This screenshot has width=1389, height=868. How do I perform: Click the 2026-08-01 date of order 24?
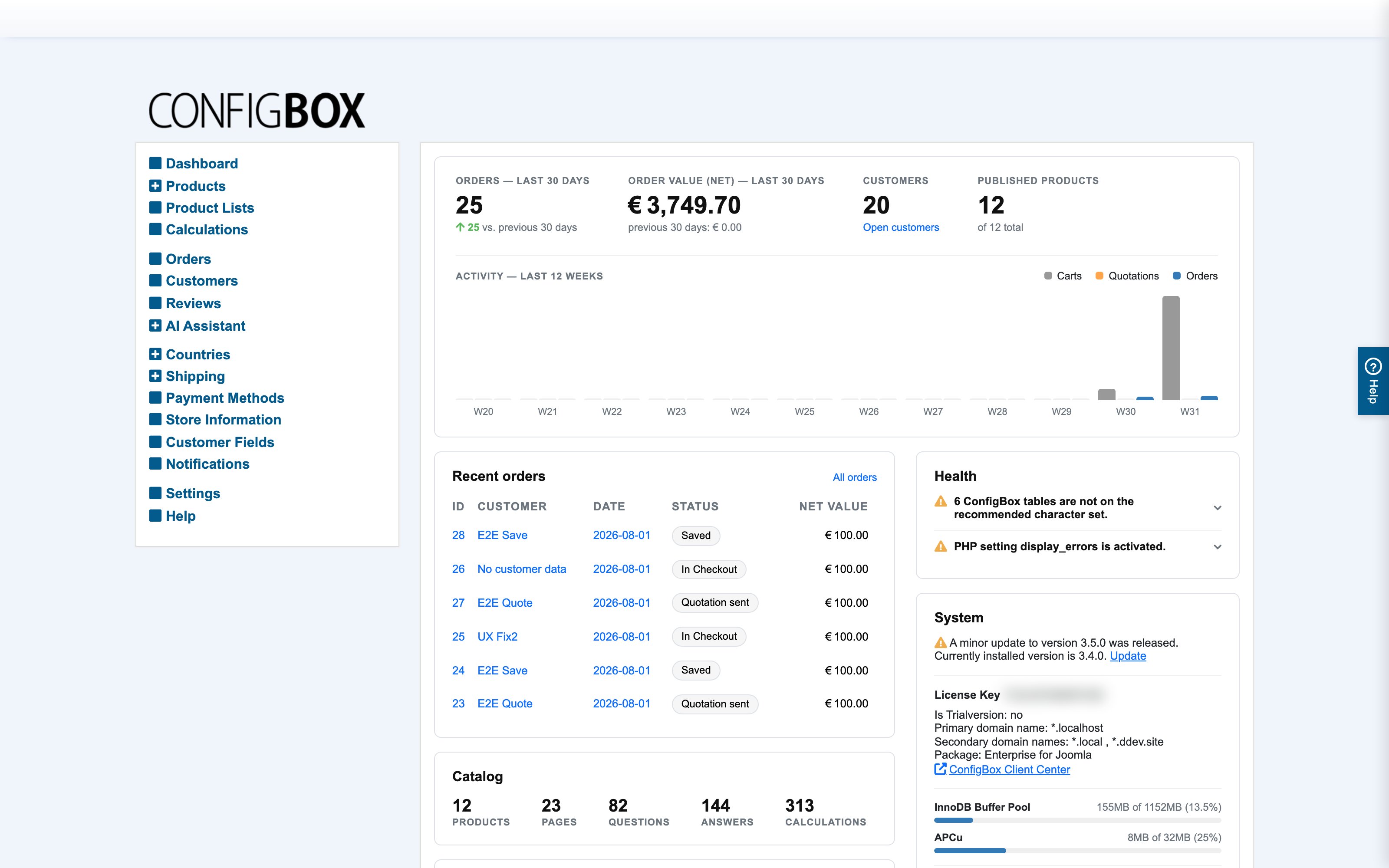(x=622, y=671)
